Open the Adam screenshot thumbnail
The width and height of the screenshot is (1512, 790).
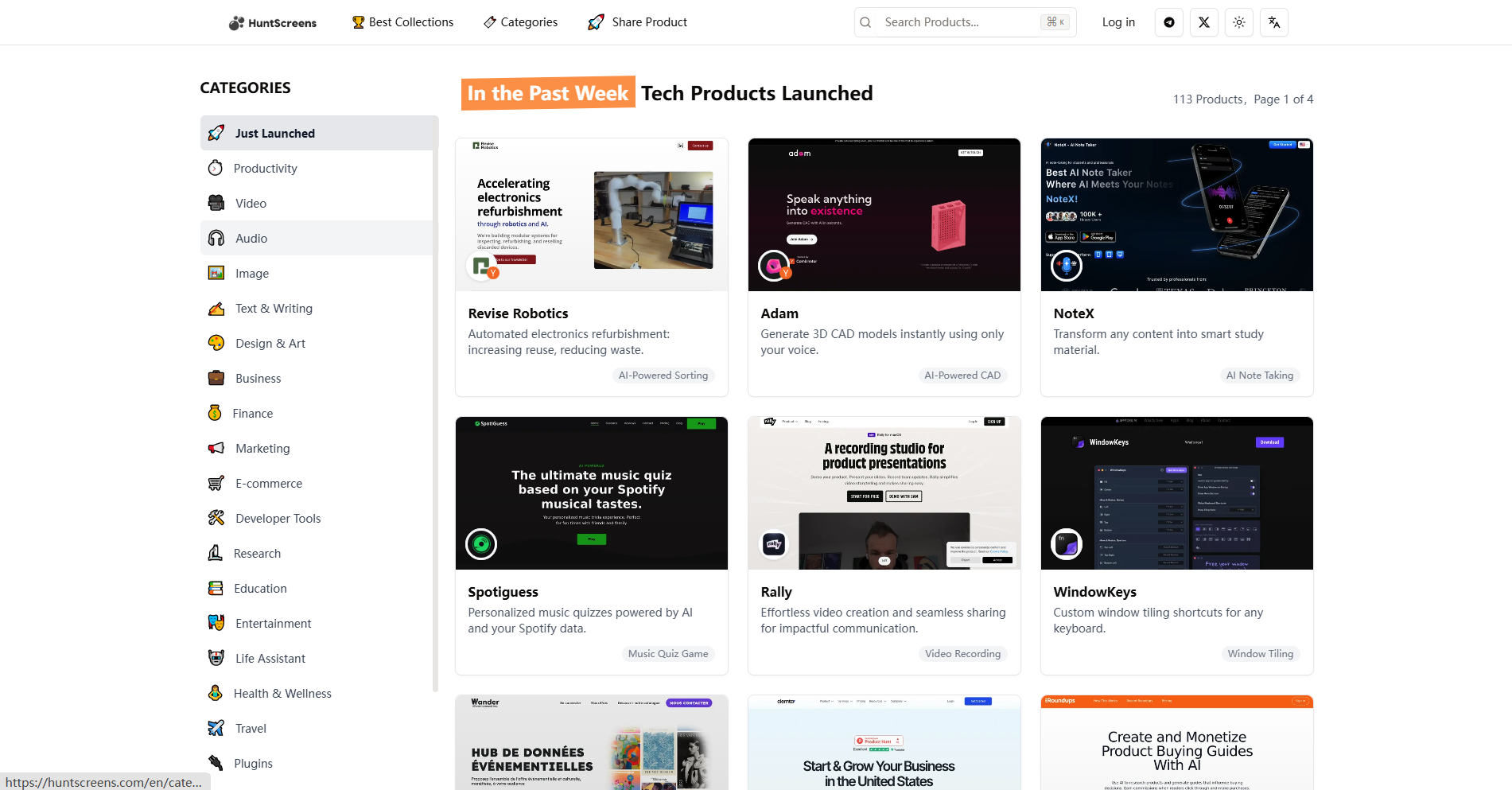click(884, 215)
